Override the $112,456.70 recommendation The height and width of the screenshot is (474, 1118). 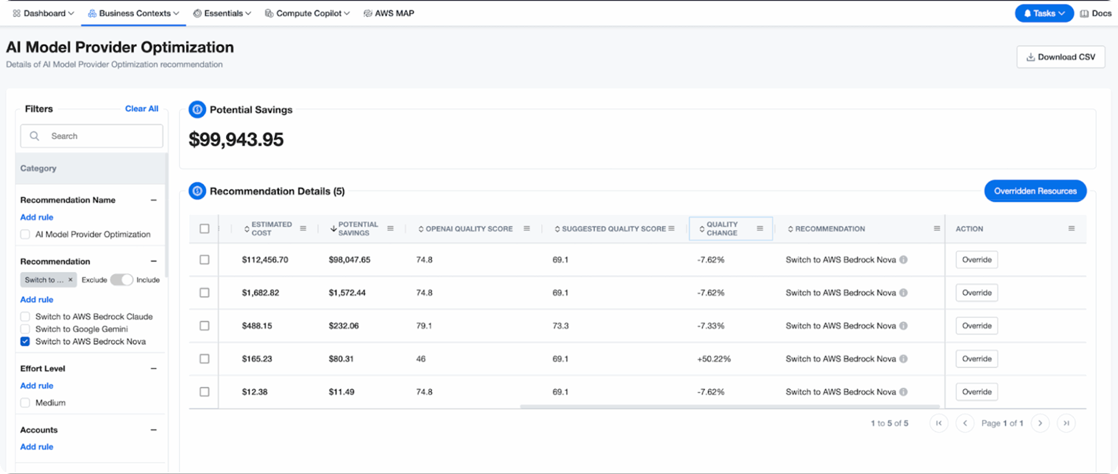point(977,259)
